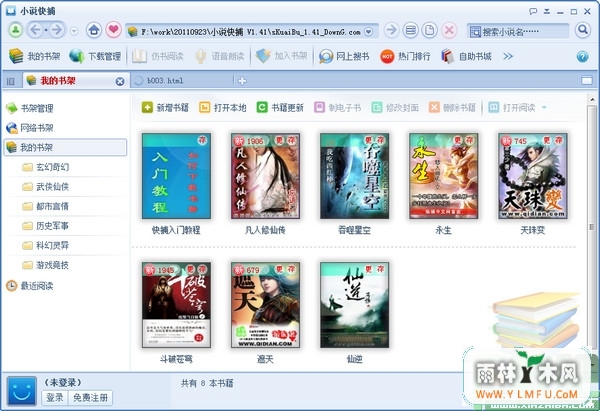
Task: Expand the 打开阅读 dropdown arrow
Action: click(544, 108)
